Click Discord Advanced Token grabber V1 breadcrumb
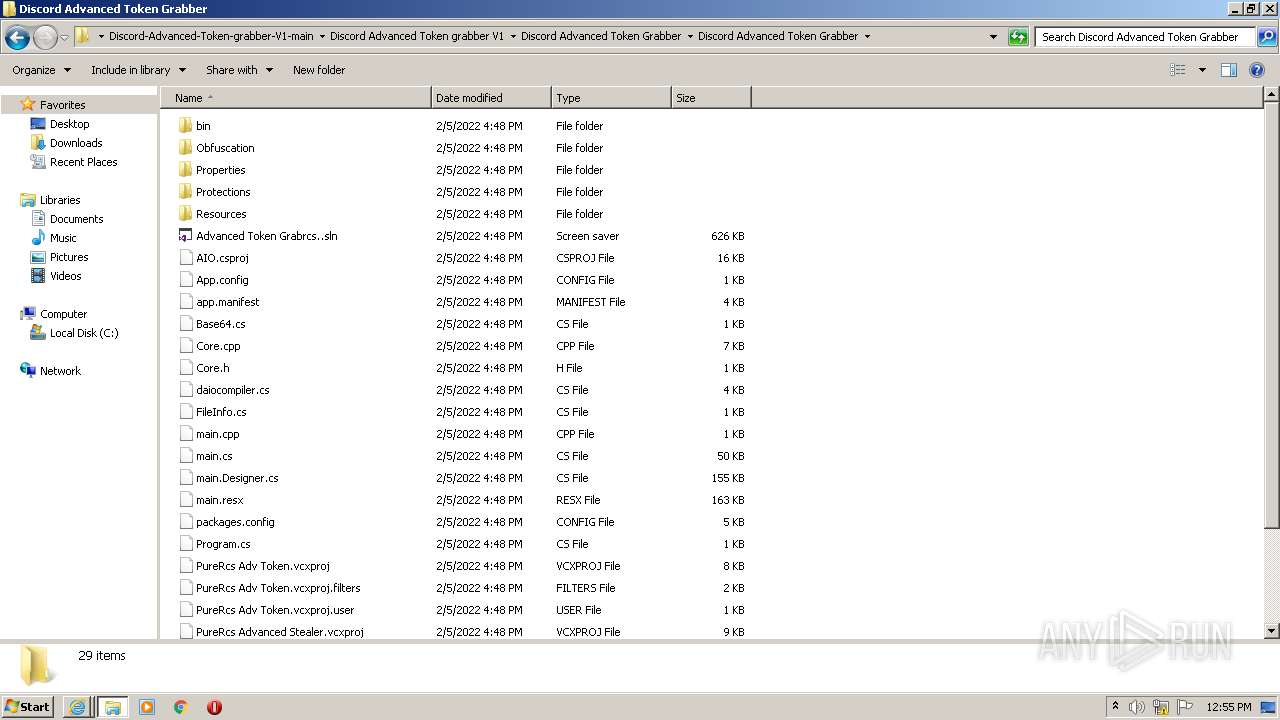 pos(417,36)
